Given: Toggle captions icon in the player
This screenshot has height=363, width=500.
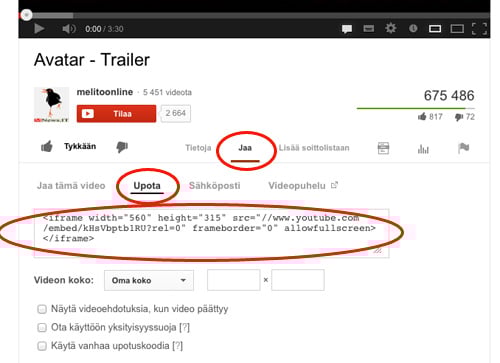Looking at the screenshot, I should pyautogui.click(x=347, y=29).
